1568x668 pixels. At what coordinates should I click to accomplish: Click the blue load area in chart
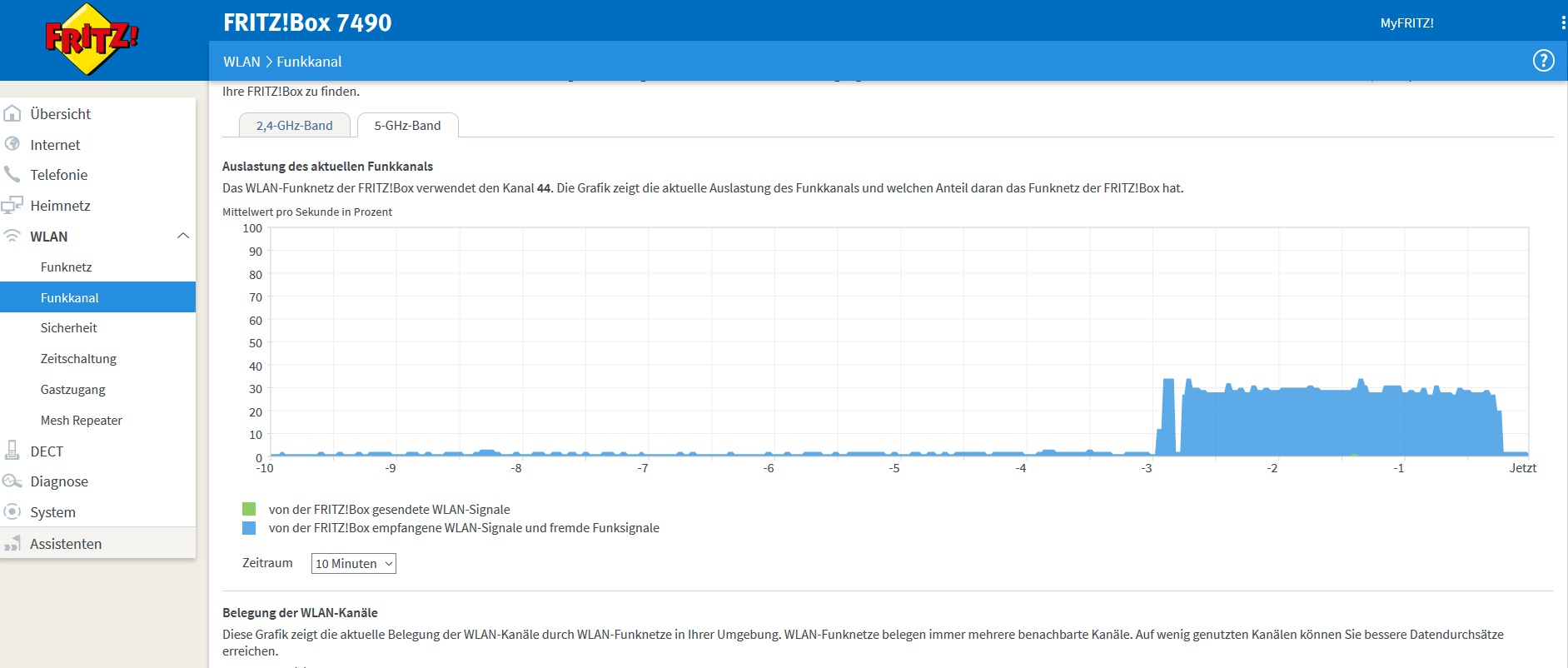coord(1341,423)
